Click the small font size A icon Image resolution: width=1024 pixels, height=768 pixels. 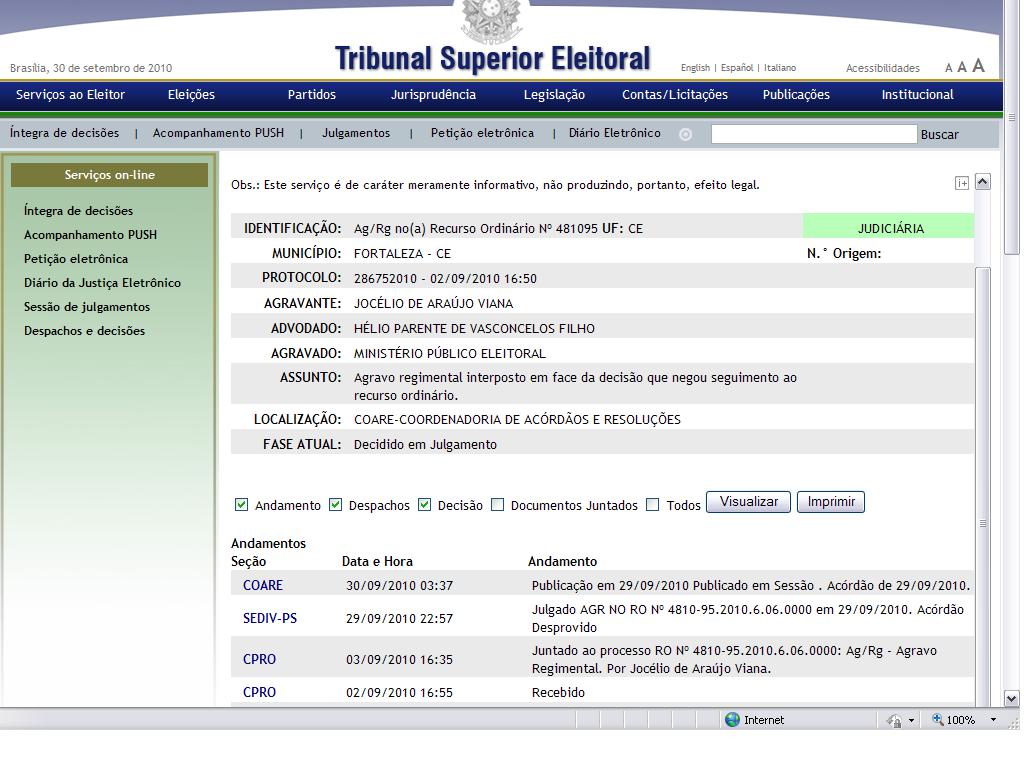pyautogui.click(x=949, y=68)
